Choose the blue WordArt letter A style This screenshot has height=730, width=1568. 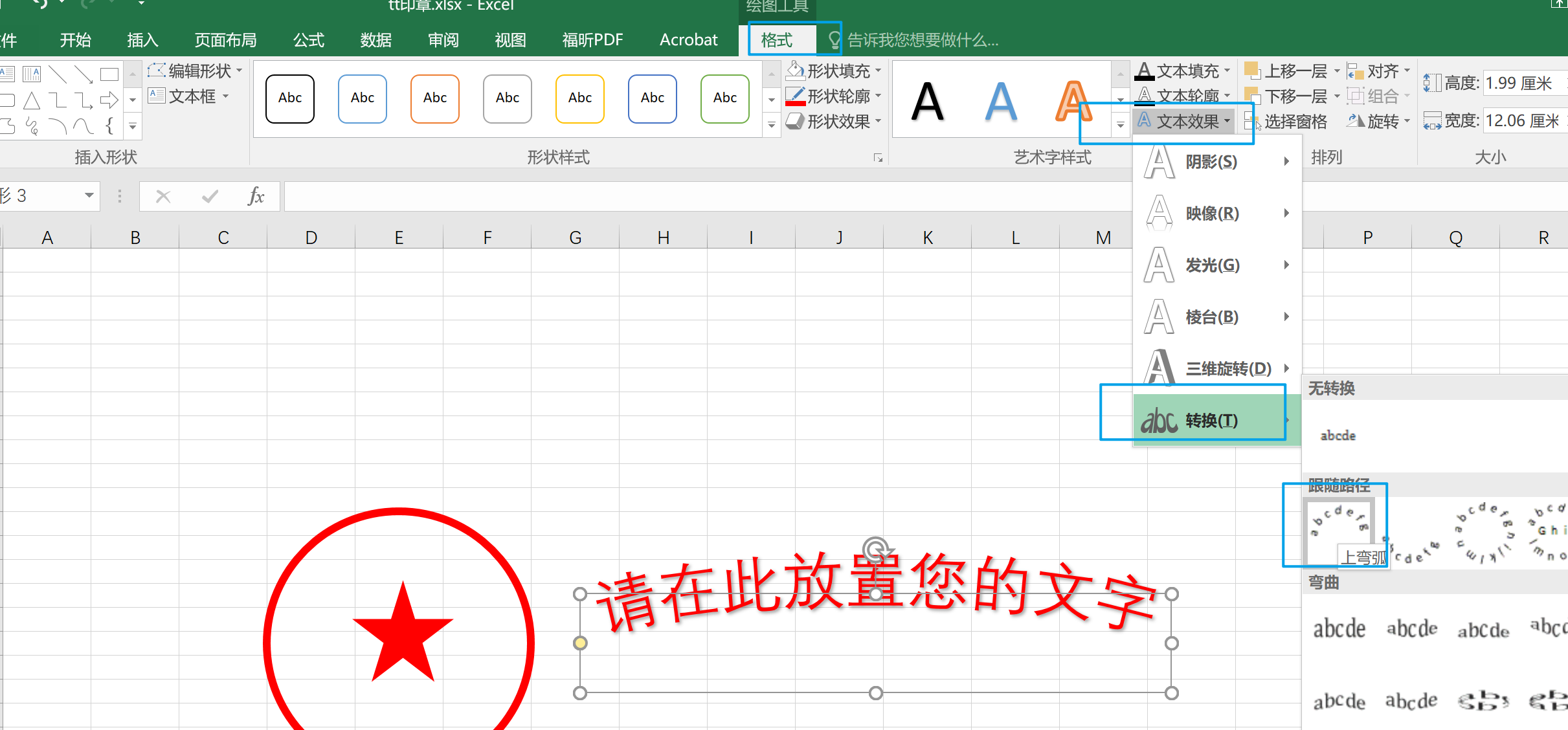(1001, 102)
